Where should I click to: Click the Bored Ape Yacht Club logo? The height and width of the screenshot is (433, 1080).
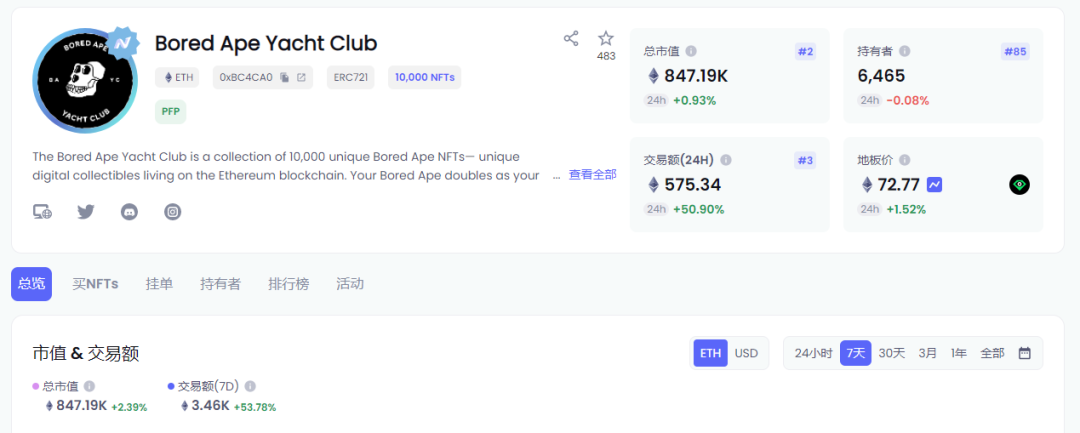tap(85, 81)
